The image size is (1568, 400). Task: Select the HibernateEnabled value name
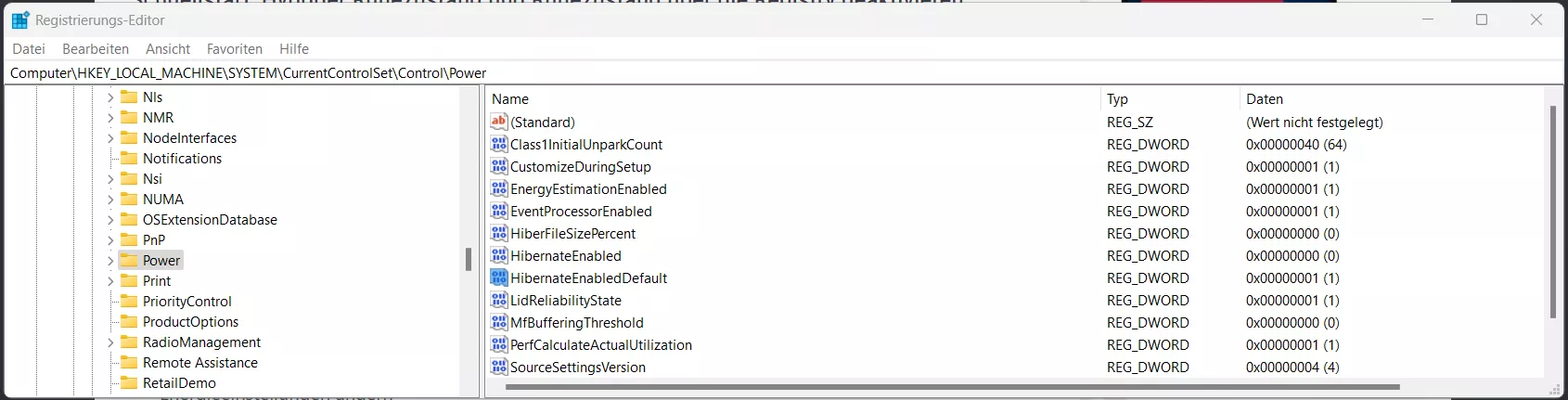click(x=566, y=255)
